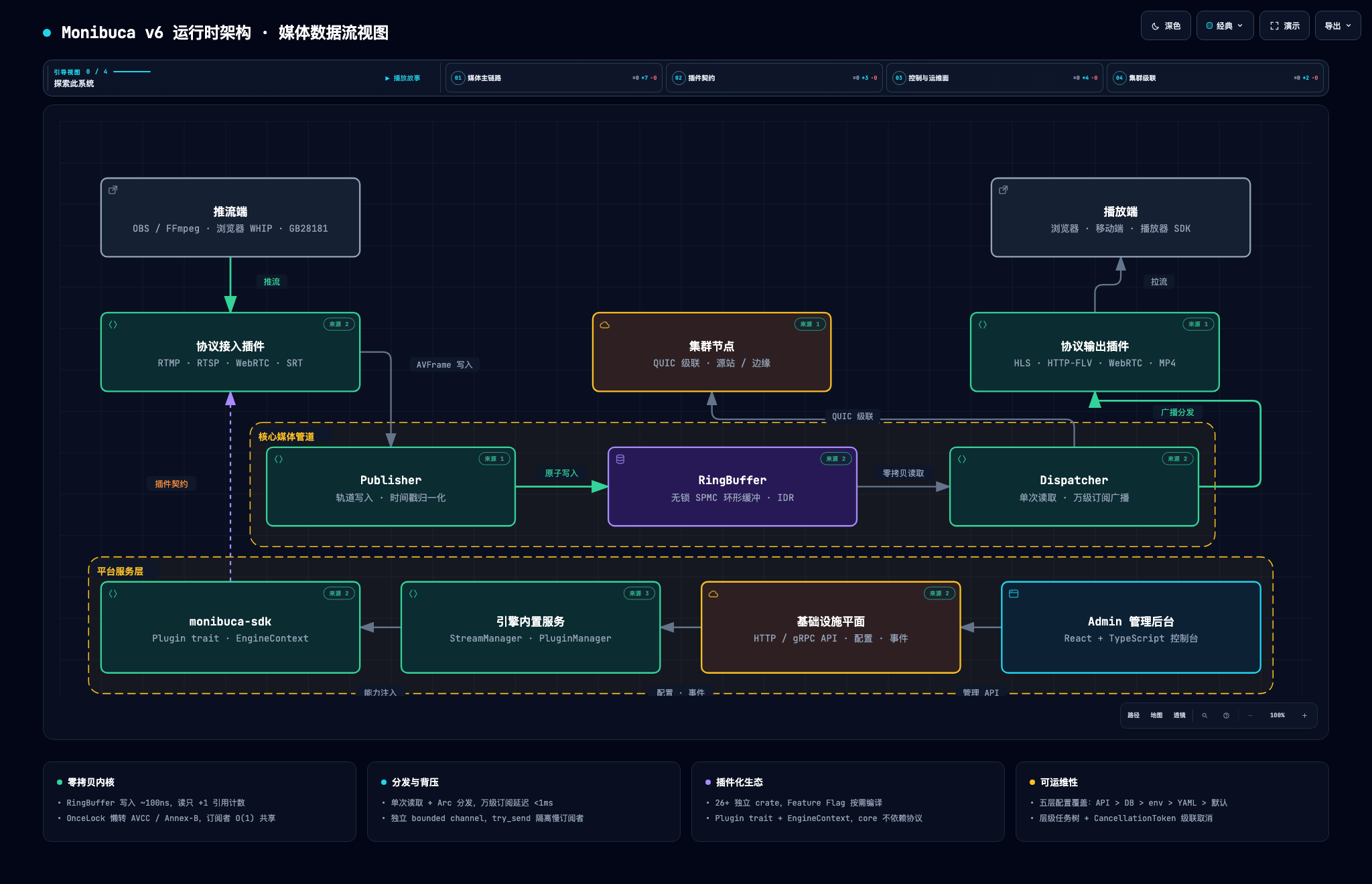The image size is (1372, 884).
Task: Open 来源 1 badge on Publisher
Action: point(494,459)
